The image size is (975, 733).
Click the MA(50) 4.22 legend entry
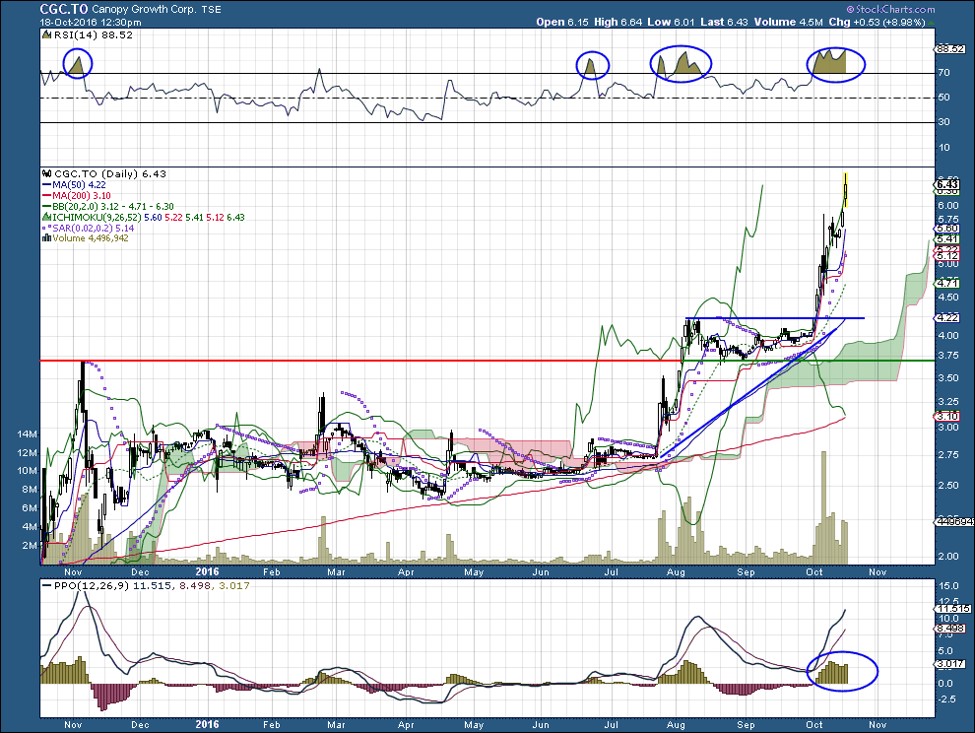click(x=74, y=185)
